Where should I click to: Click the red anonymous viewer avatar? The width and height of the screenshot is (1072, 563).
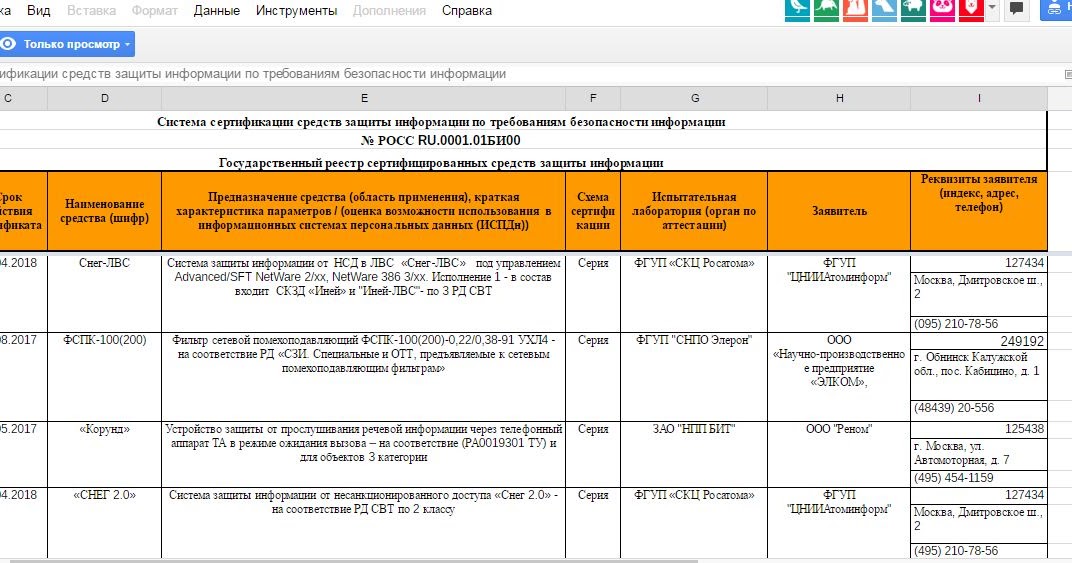[x=972, y=10]
